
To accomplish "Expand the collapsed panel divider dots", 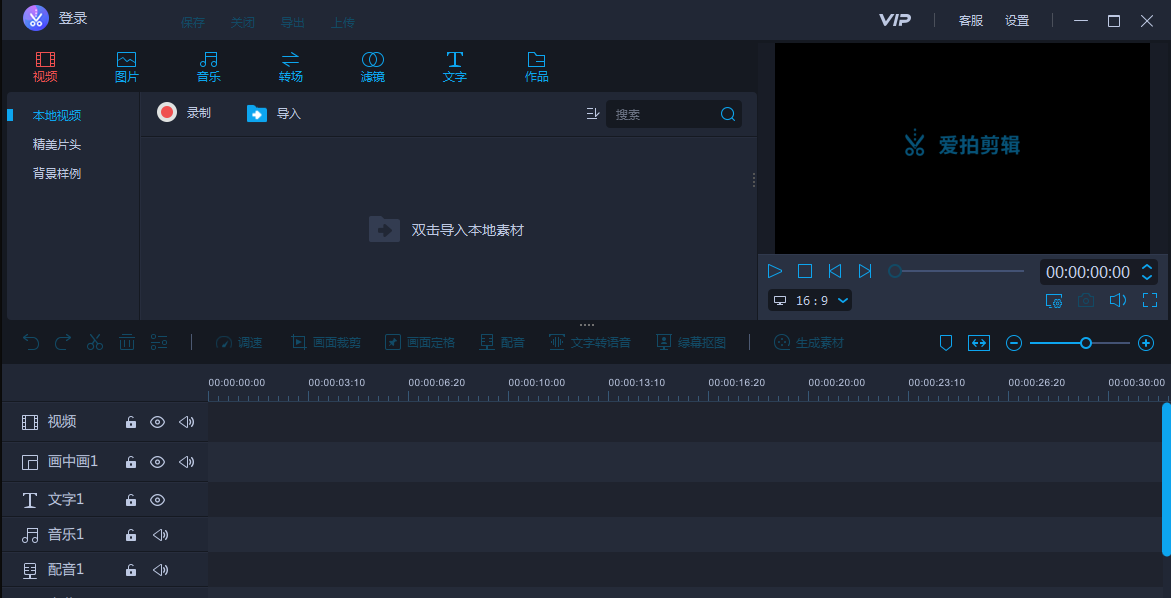I will tap(586, 324).
